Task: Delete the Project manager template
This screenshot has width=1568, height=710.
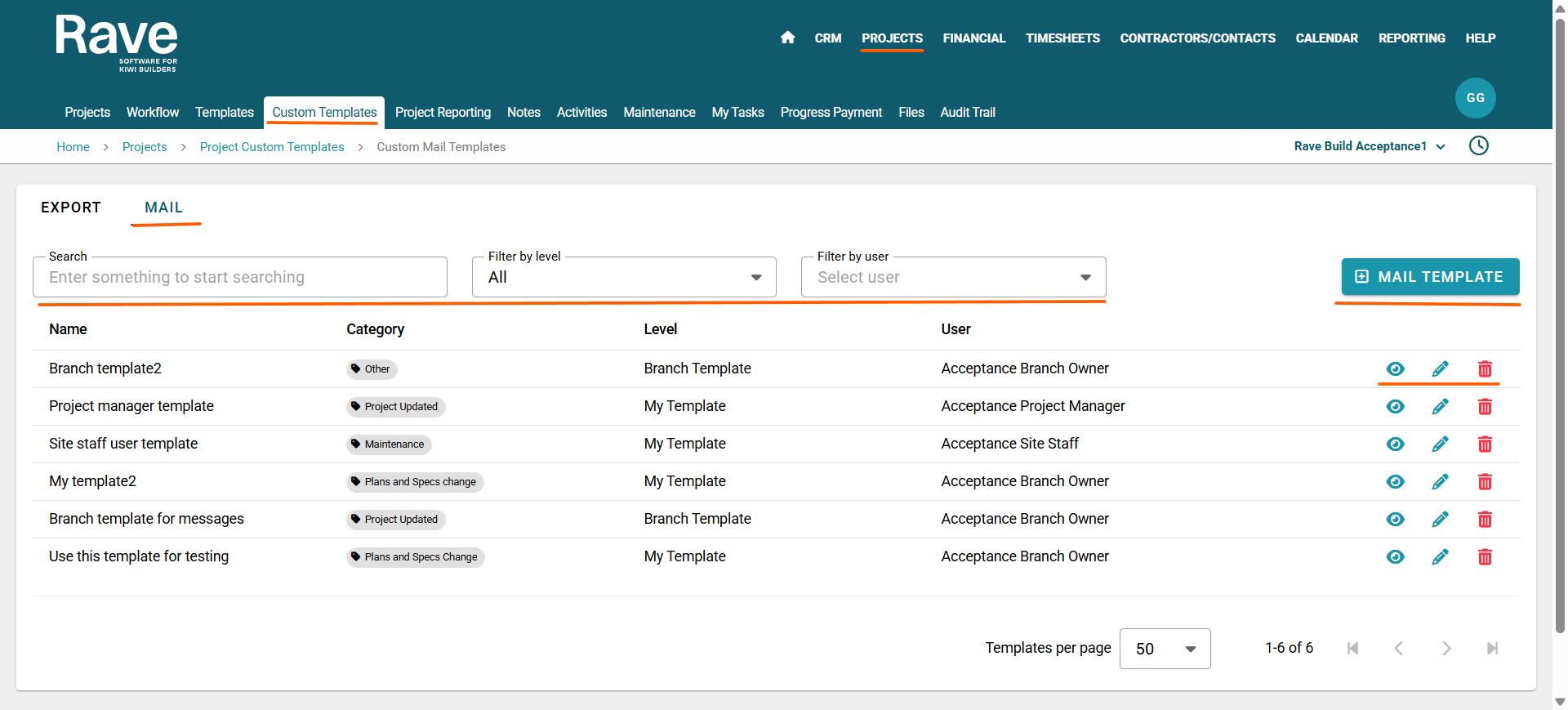Action: tap(1485, 407)
